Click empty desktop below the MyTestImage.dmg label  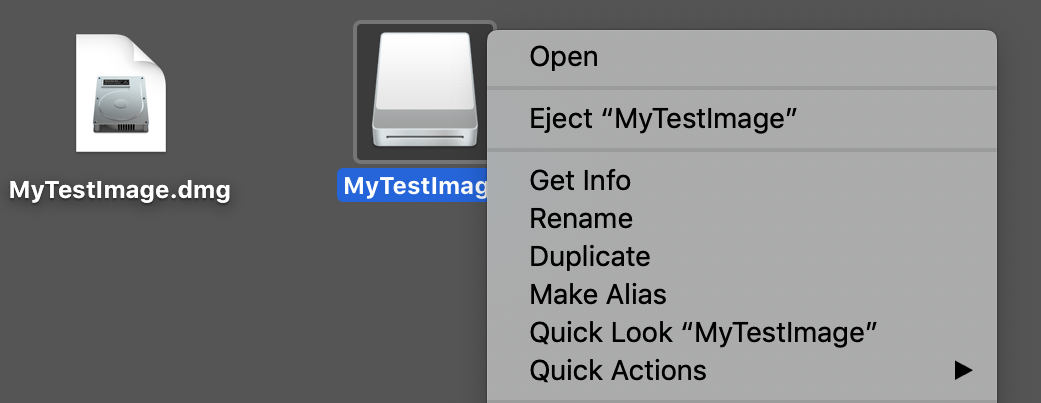(120, 300)
